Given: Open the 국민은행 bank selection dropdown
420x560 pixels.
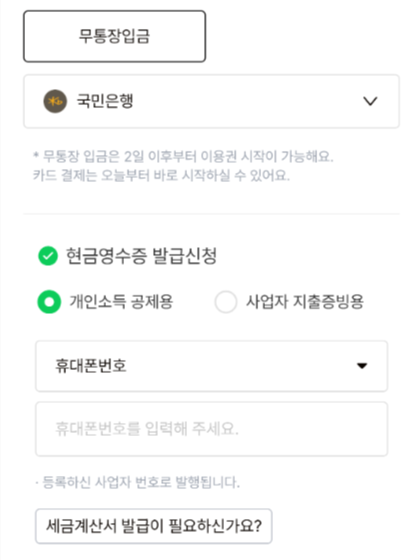Looking at the screenshot, I should click(211, 101).
